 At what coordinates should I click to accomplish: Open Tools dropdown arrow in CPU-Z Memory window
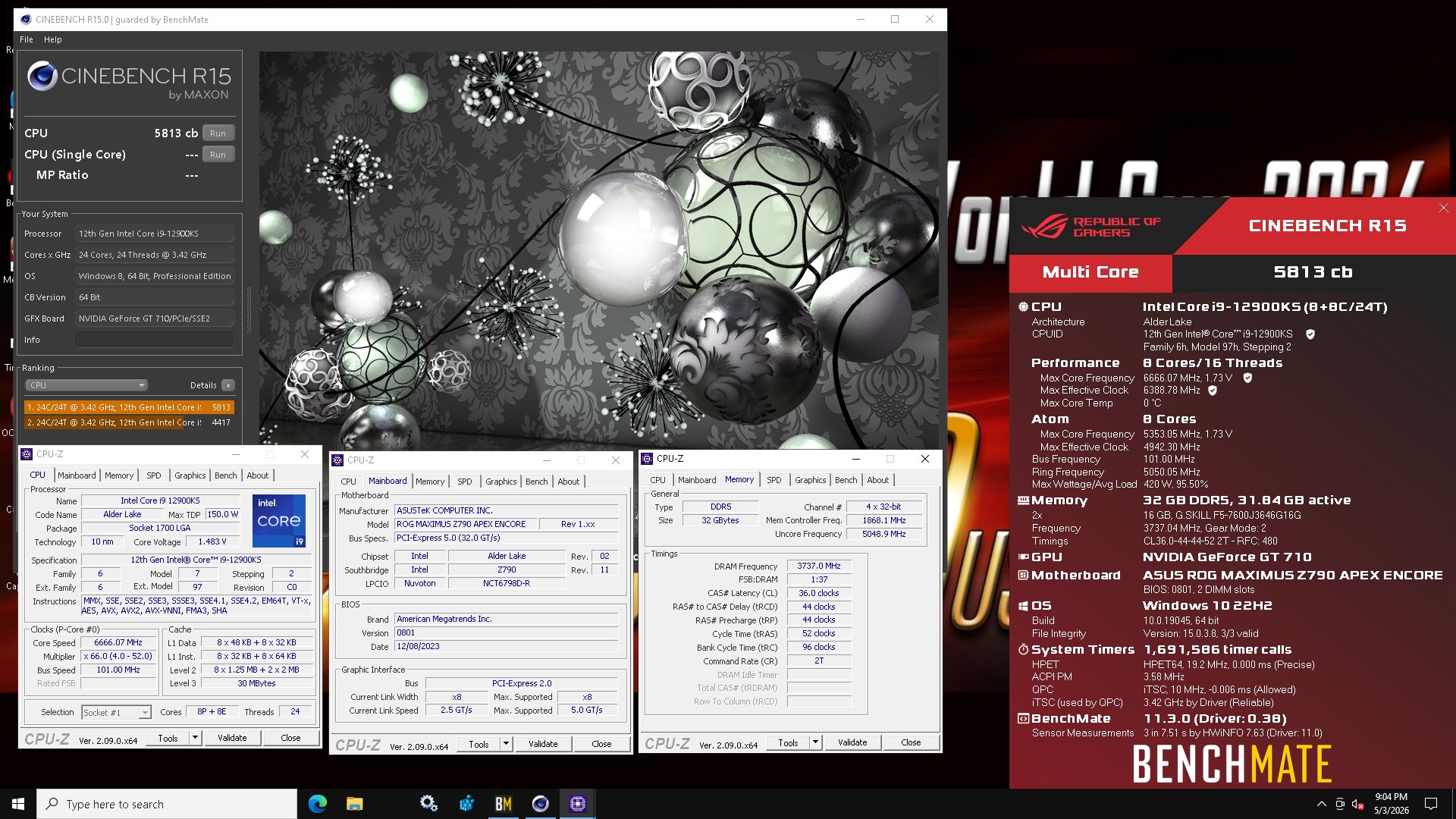(x=815, y=742)
